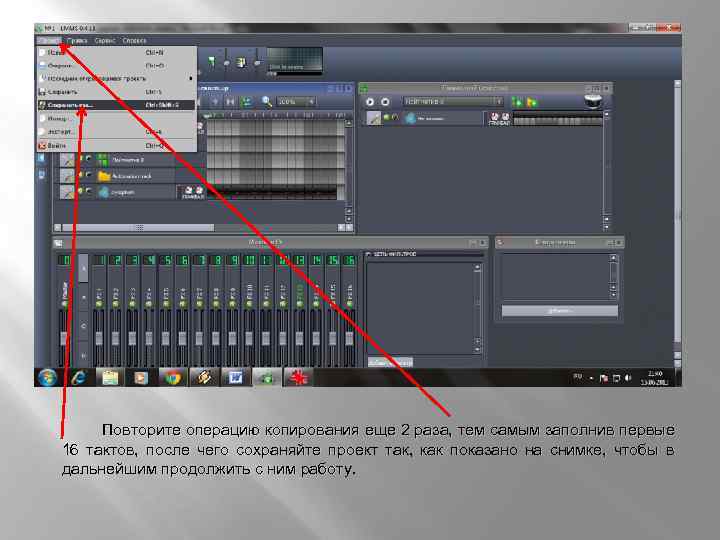This screenshot has width=720, height=540.
Task: Click the FX channel 10 fader handle
Action: 249,339
